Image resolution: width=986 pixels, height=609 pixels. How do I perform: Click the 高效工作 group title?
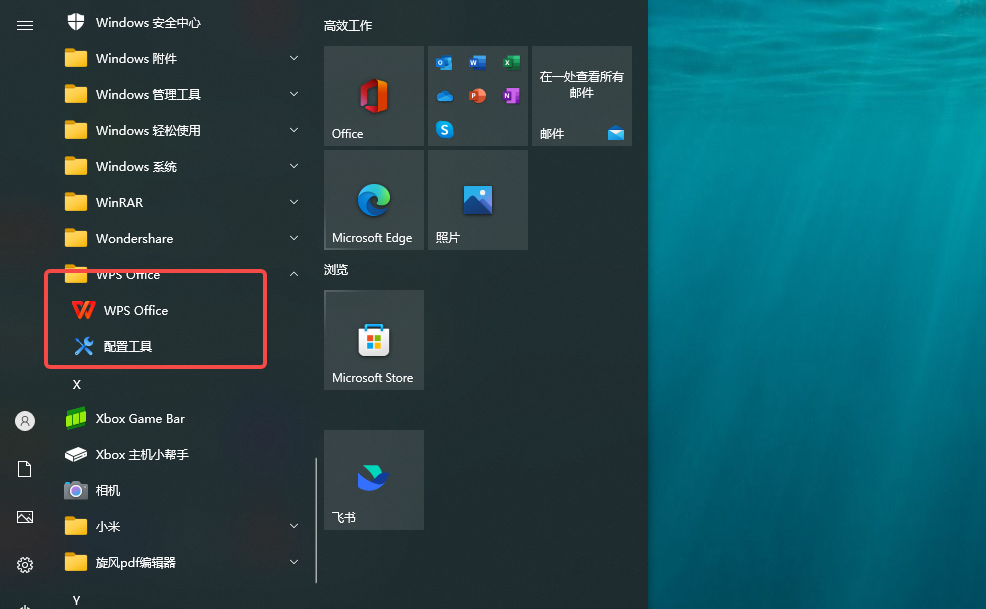348,26
